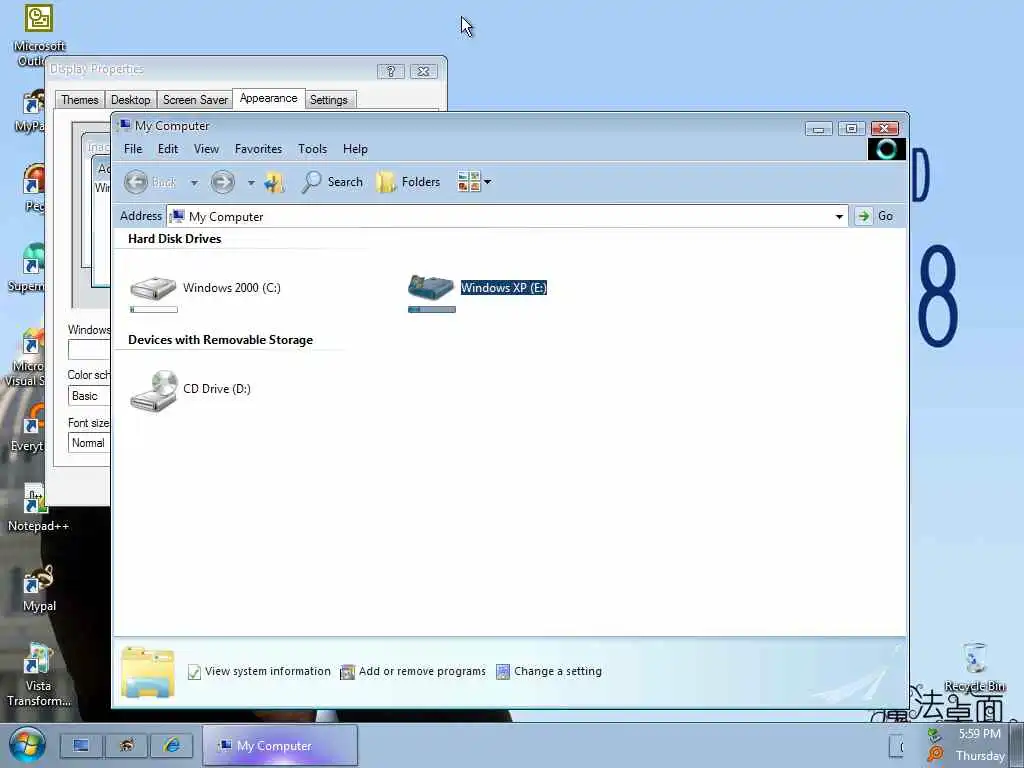Select the Recycle Bin icon
Screen dimensions: 1024x768
pyautogui.click(x=975, y=667)
